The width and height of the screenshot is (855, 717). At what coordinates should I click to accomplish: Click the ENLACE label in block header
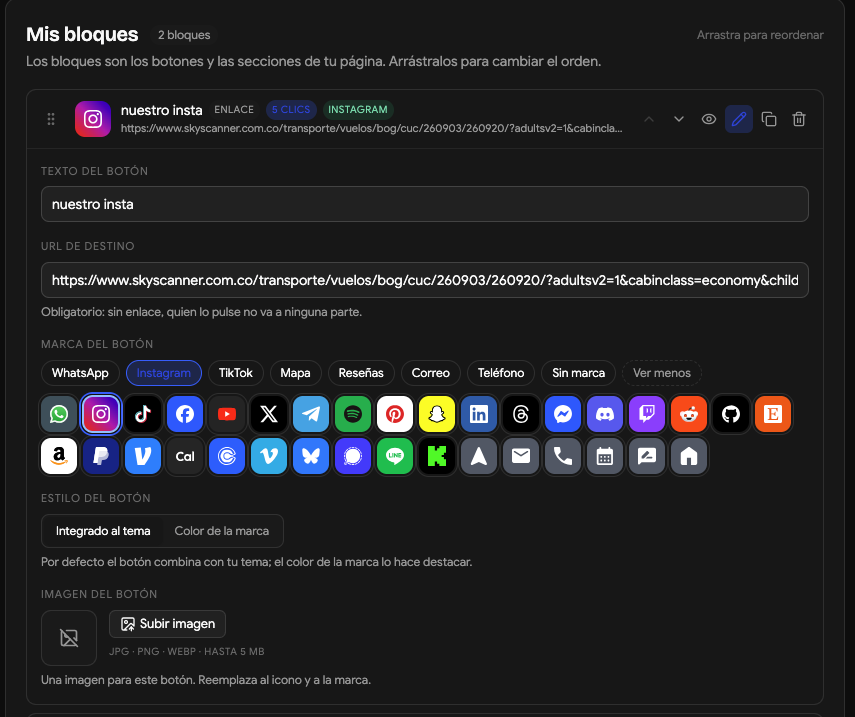click(234, 110)
